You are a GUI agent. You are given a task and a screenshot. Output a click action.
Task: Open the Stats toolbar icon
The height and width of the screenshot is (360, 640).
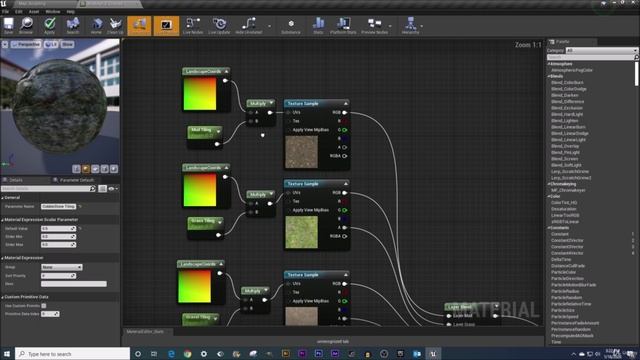(318, 24)
